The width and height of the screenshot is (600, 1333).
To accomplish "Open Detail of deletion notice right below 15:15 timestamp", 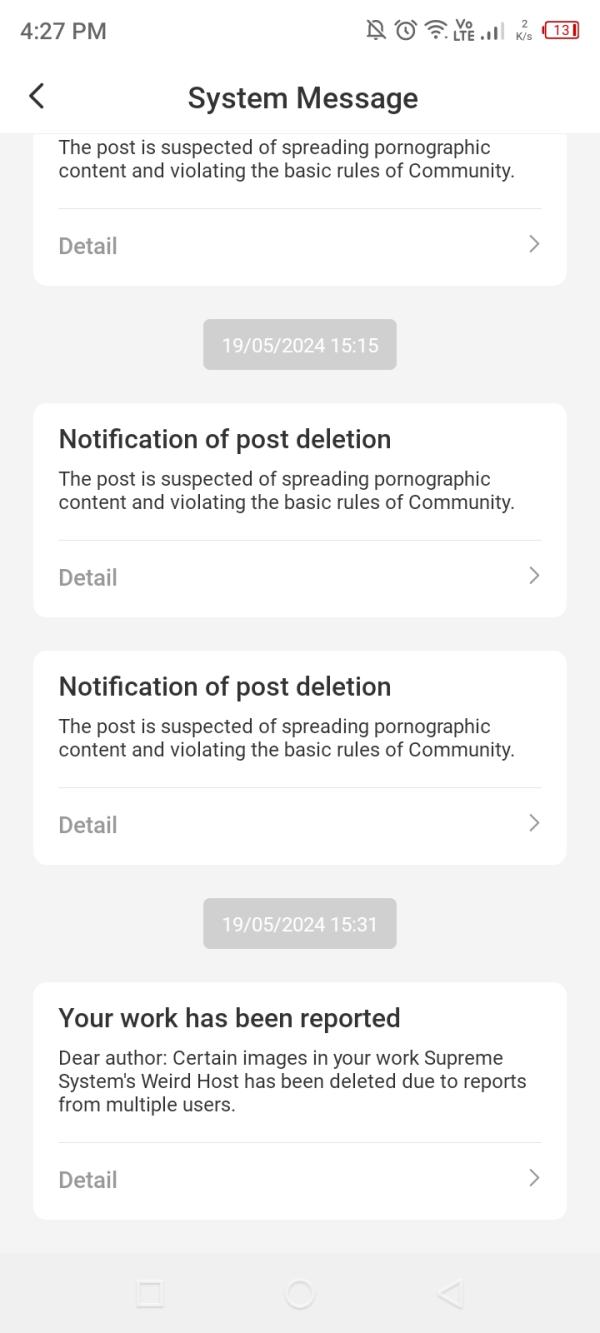I will 88,578.
